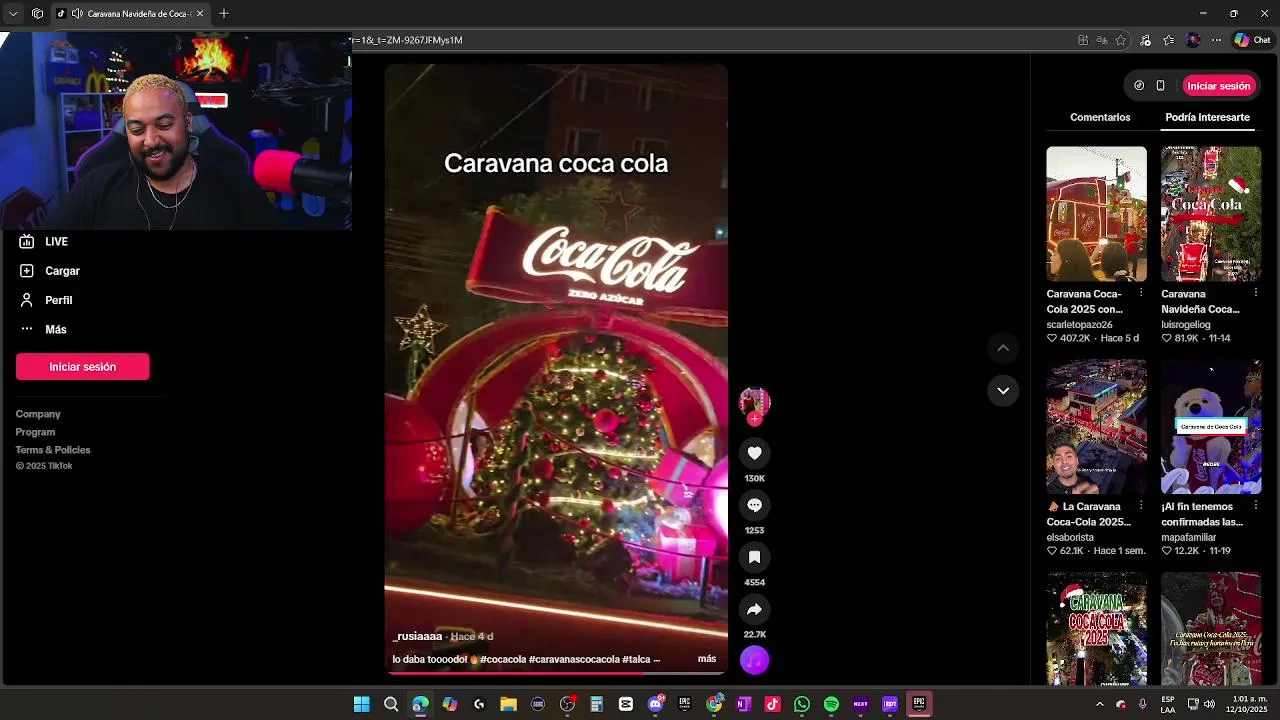This screenshot has width=1280, height=720.
Task: Open the Windows Start menu
Action: click(362, 704)
